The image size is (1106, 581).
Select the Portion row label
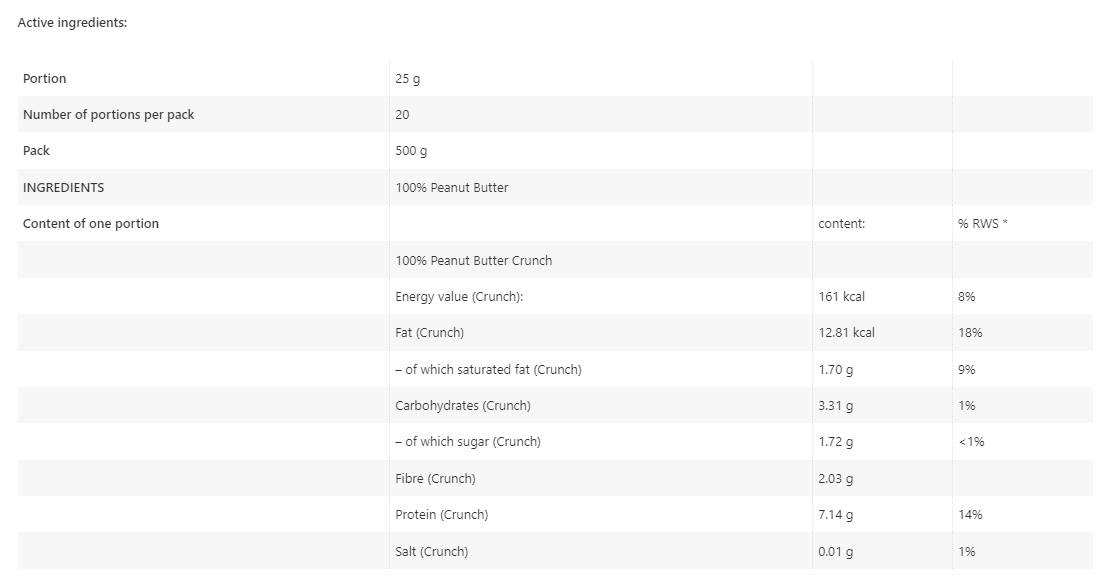pos(45,78)
